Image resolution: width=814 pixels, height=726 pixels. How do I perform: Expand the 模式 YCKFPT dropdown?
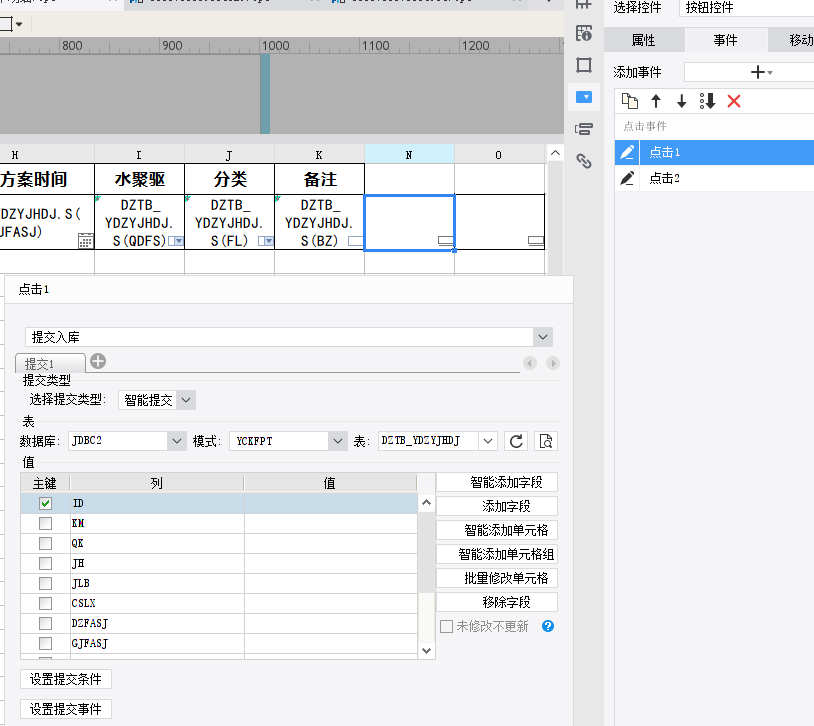pos(337,441)
